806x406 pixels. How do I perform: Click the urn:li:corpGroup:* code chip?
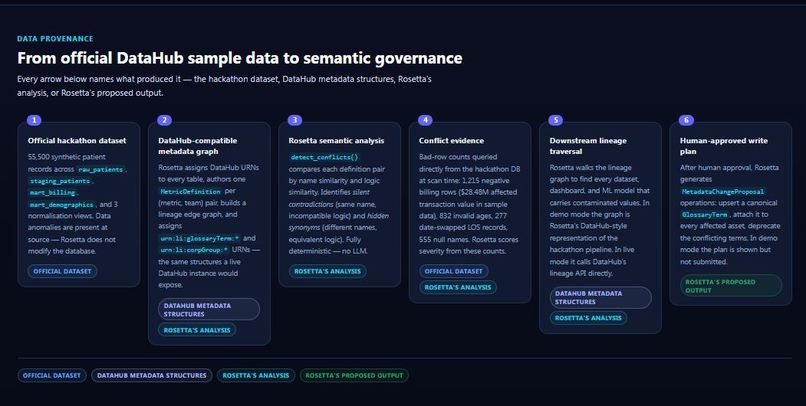194,250
